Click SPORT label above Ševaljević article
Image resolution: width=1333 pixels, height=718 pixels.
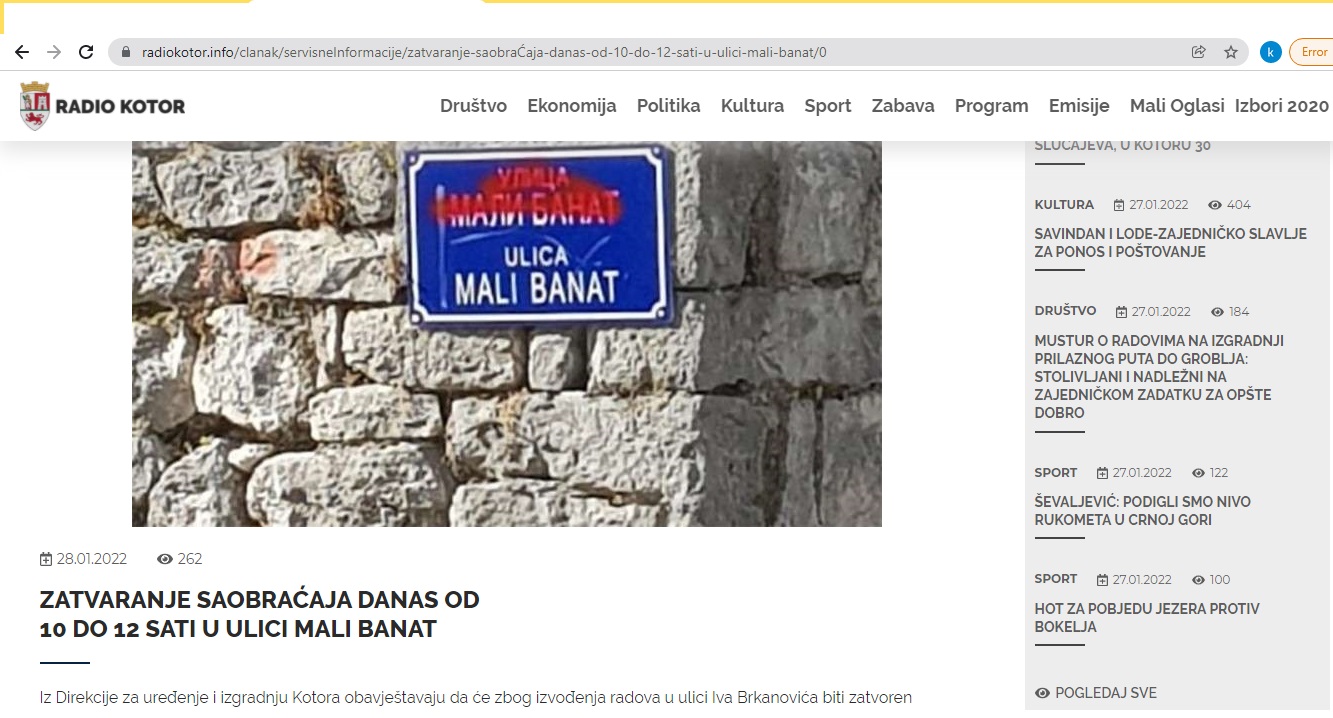1056,472
